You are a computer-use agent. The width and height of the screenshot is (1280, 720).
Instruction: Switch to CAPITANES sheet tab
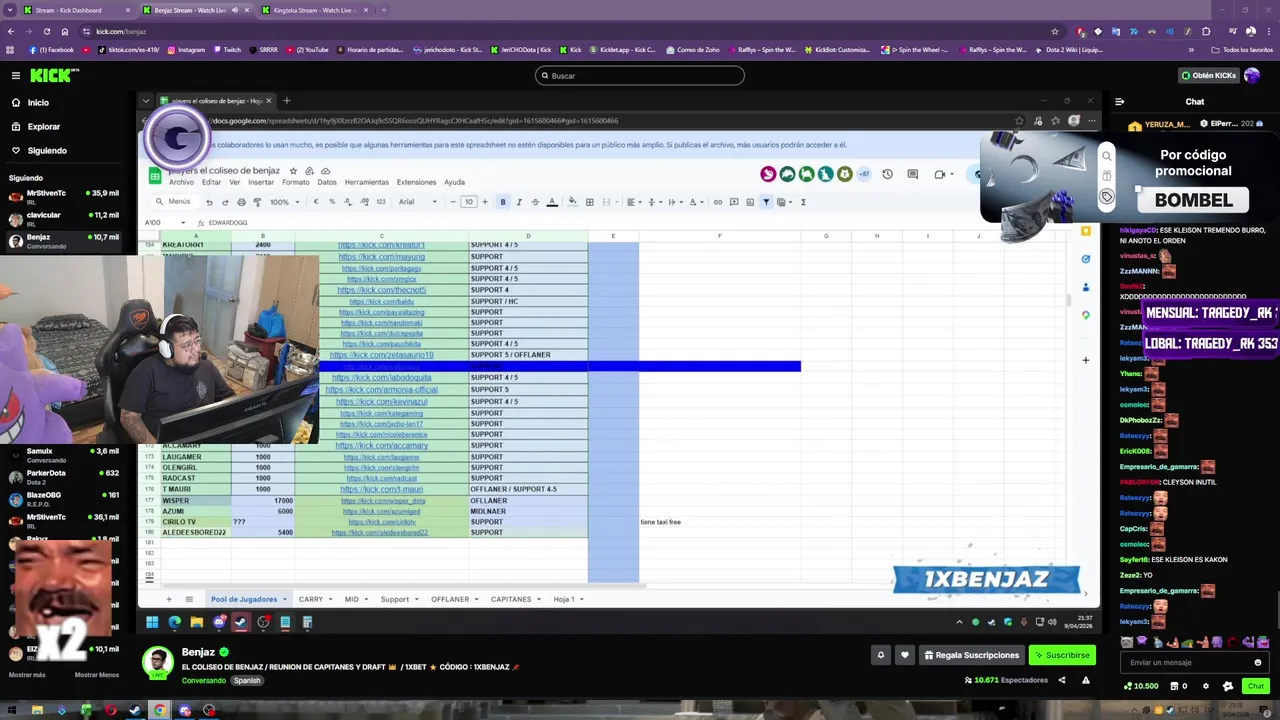click(x=511, y=599)
